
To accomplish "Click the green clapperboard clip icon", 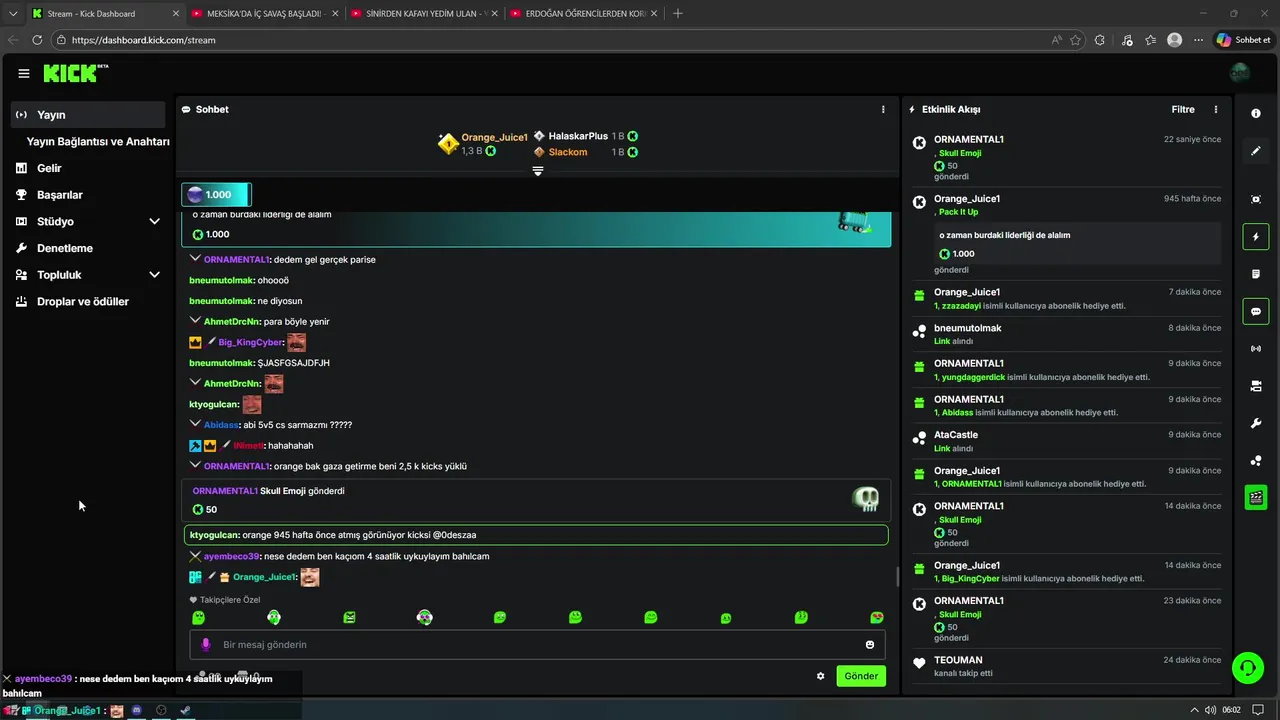I will pos(1256,497).
